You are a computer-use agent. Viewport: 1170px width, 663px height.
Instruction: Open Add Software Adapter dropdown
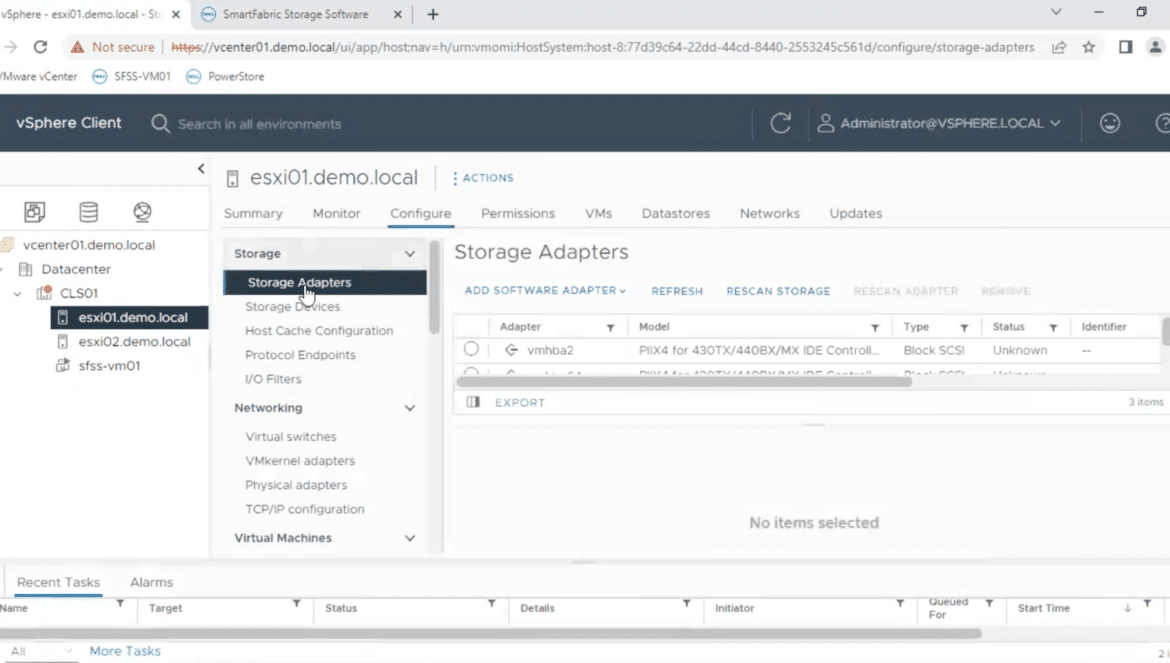545,290
